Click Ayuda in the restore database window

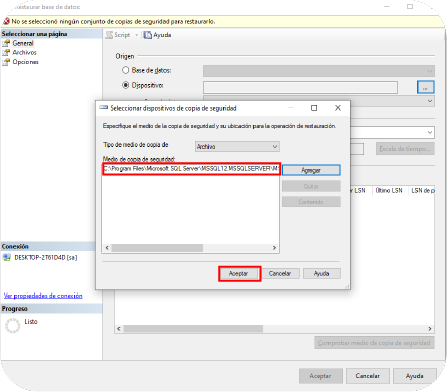415,376
